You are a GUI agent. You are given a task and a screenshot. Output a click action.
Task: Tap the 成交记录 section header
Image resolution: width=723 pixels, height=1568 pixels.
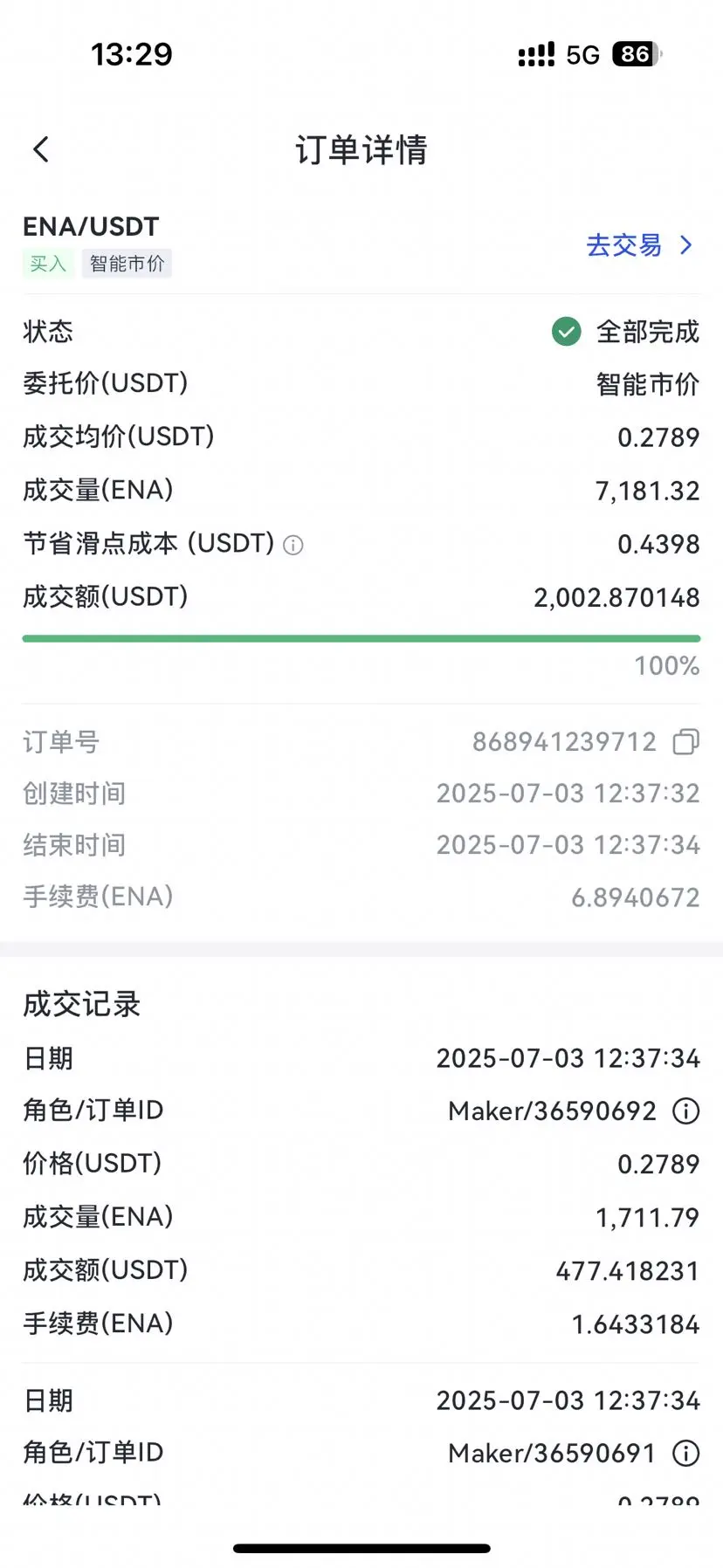pos(81,1004)
